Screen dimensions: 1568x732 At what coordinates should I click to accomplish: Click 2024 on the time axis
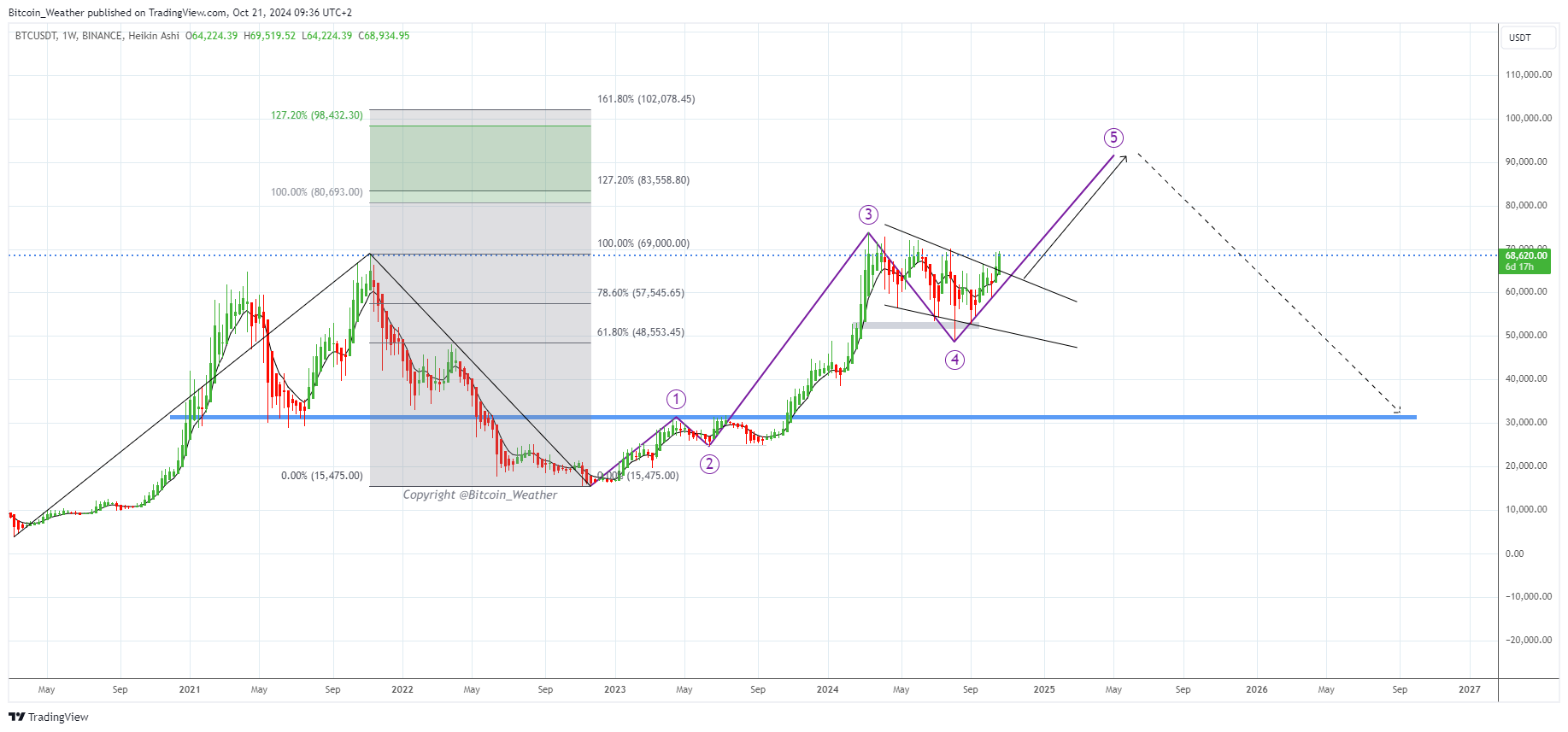pyautogui.click(x=827, y=689)
